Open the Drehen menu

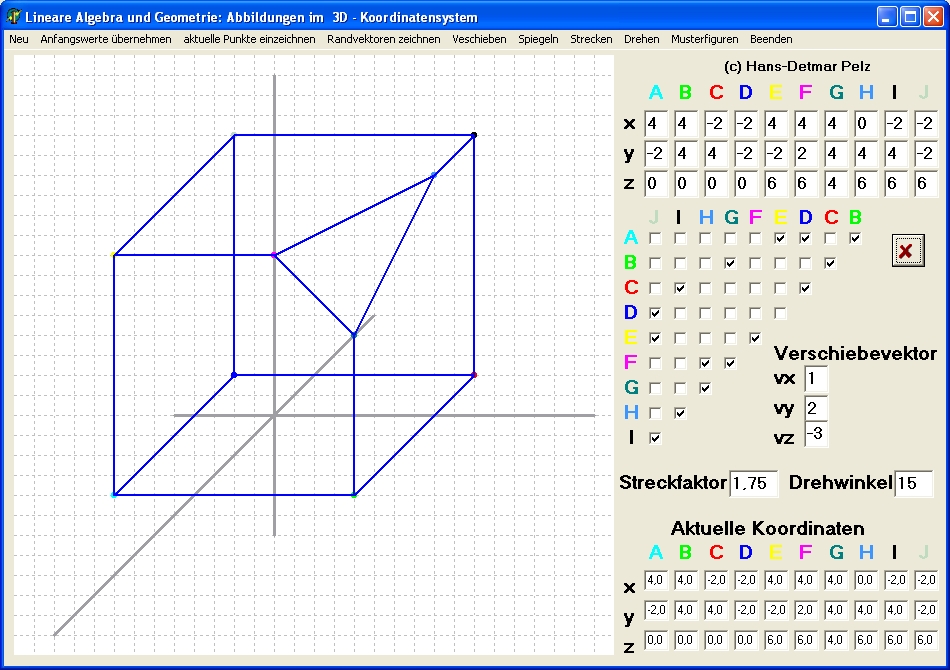pyautogui.click(x=641, y=39)
